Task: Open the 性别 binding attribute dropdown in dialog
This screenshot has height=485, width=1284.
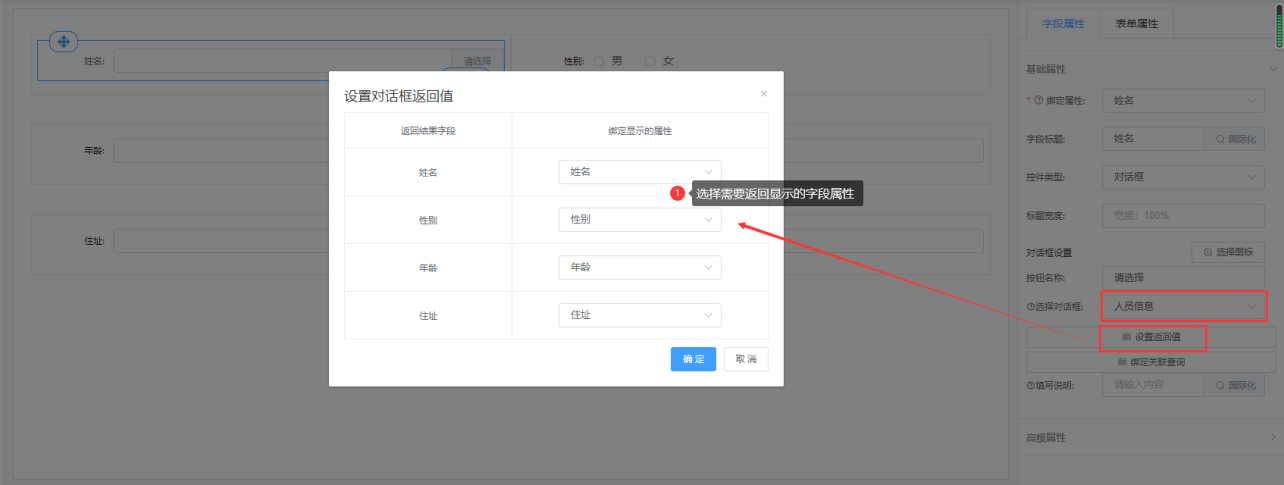Action: tap(639, 219)
